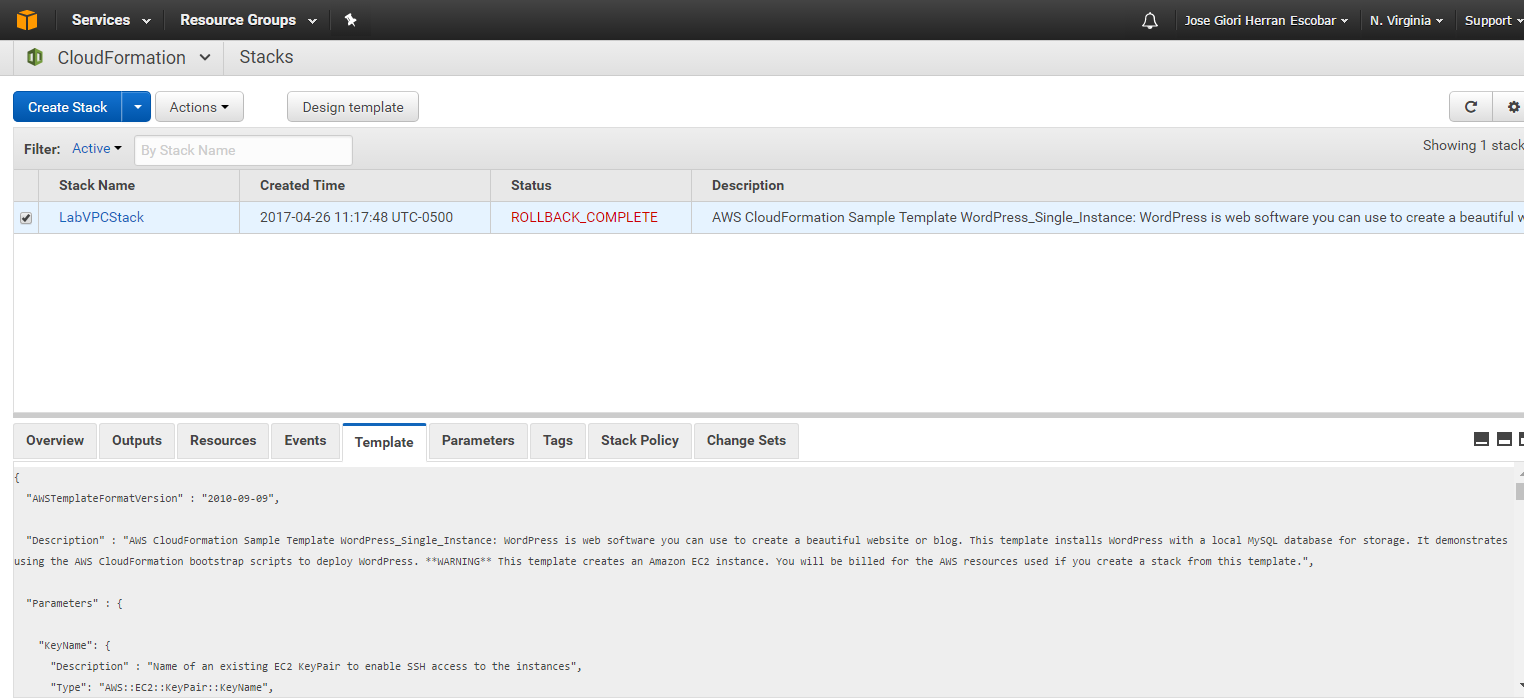This screenshot has width=1524, height=698.
Task: Click the By Stack Name filter field
Action: pyautogui.click(x=243, y=150)
